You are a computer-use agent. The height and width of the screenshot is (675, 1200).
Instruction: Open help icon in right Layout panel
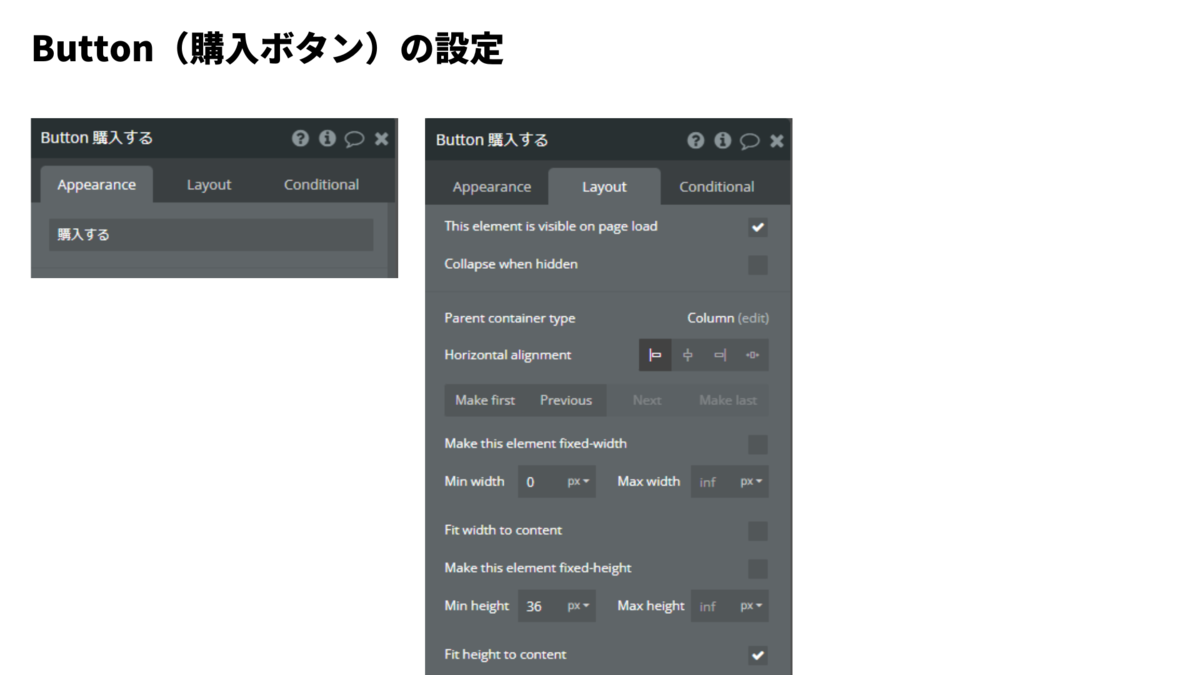[x=696, y=141]
